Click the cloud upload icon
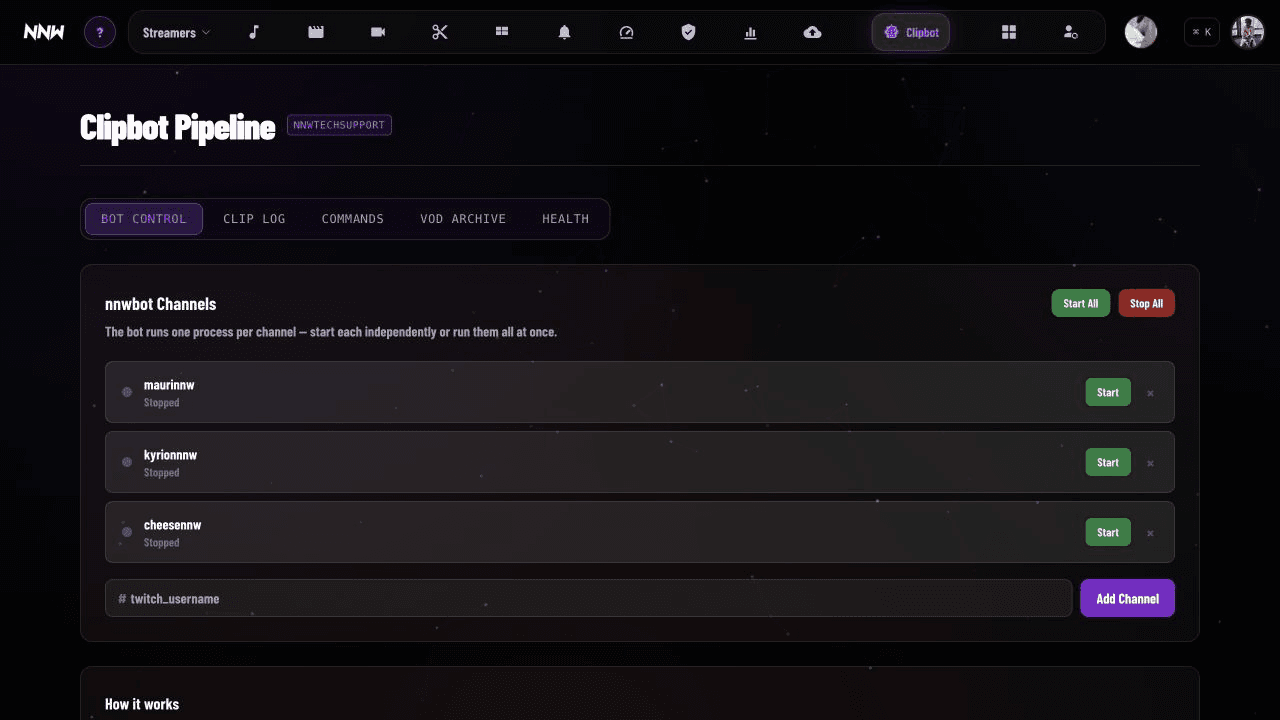This screenshot has height=720, width=1280. 813,32
